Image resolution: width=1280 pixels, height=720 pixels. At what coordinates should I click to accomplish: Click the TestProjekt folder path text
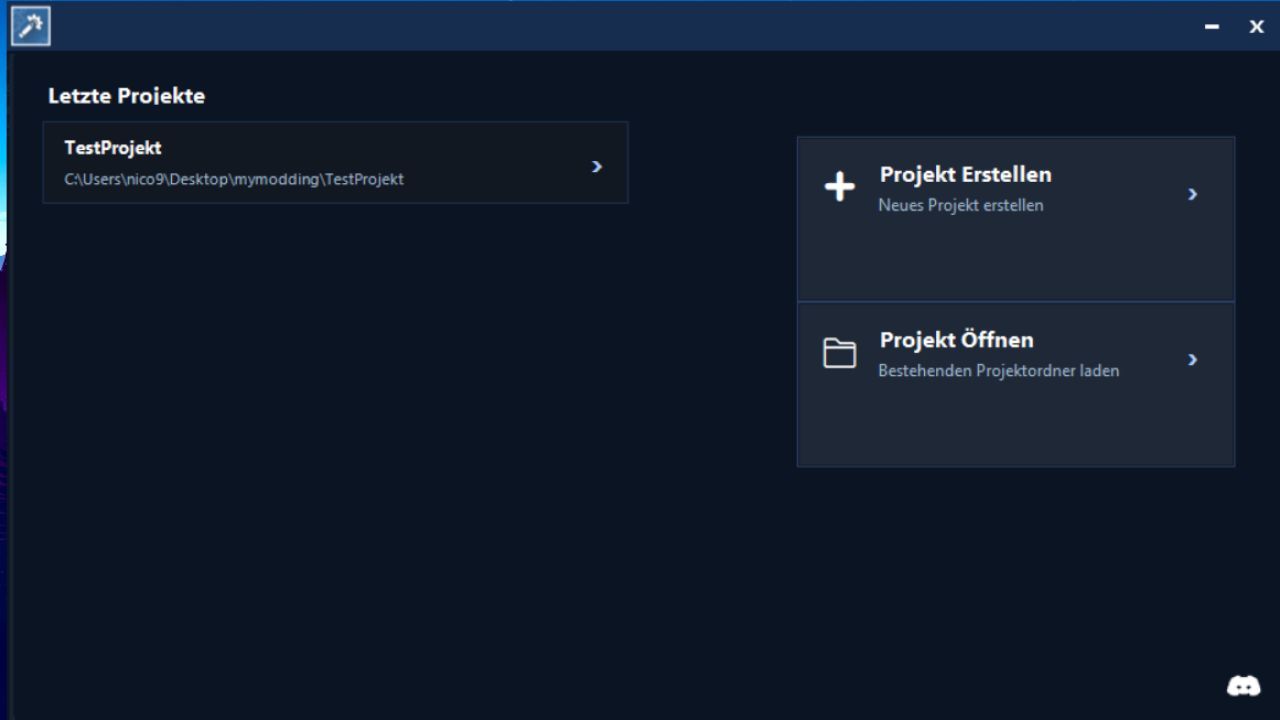pyautogui.click(x=234, y=180)
